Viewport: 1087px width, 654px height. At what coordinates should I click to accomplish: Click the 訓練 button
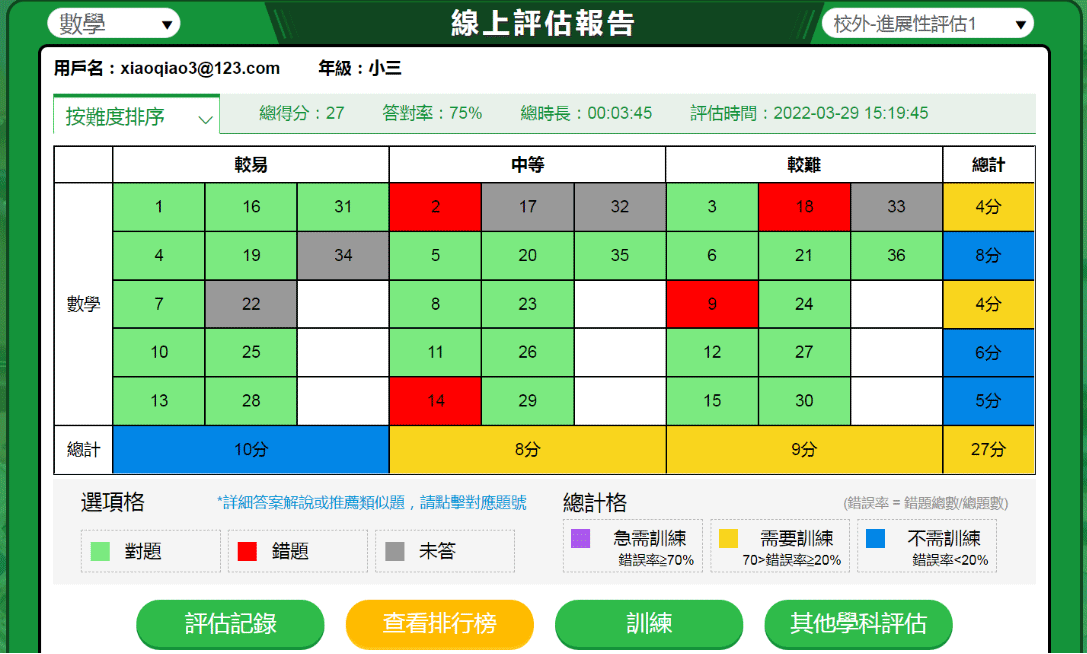[x=649, y=623]
